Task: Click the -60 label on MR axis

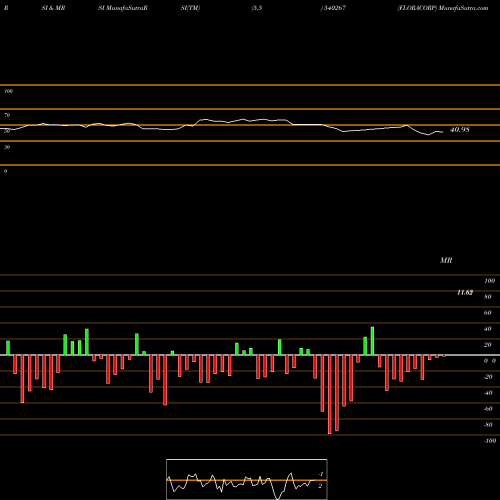Action: 488,409
